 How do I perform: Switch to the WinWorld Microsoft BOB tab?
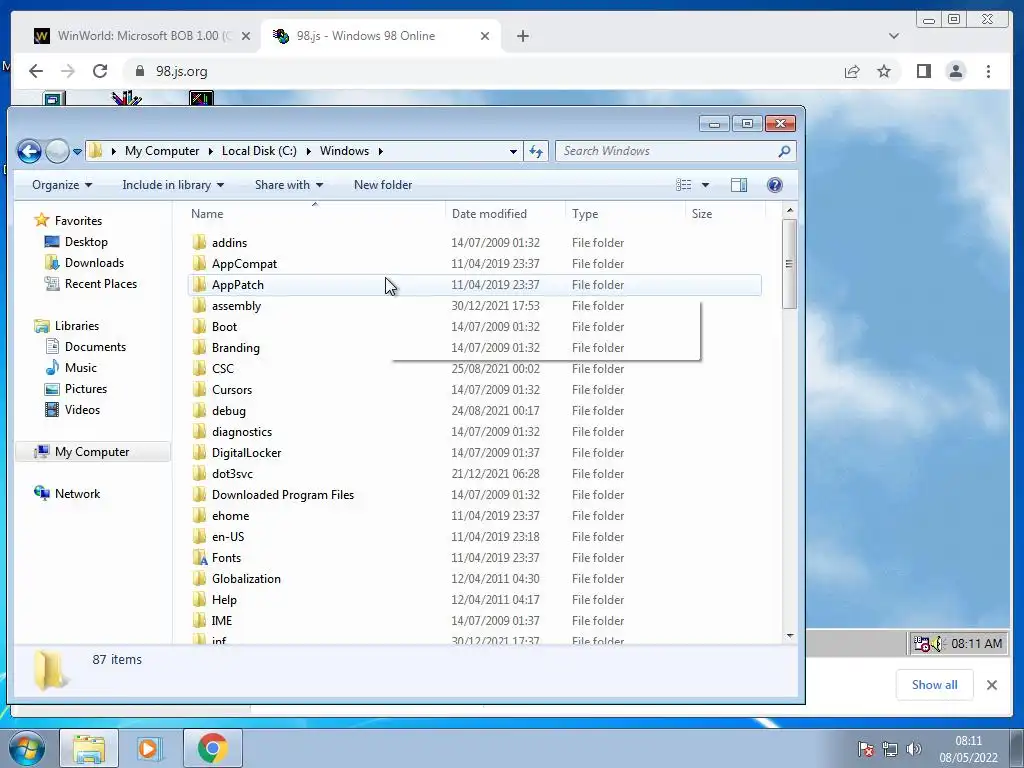coord(142,36)
